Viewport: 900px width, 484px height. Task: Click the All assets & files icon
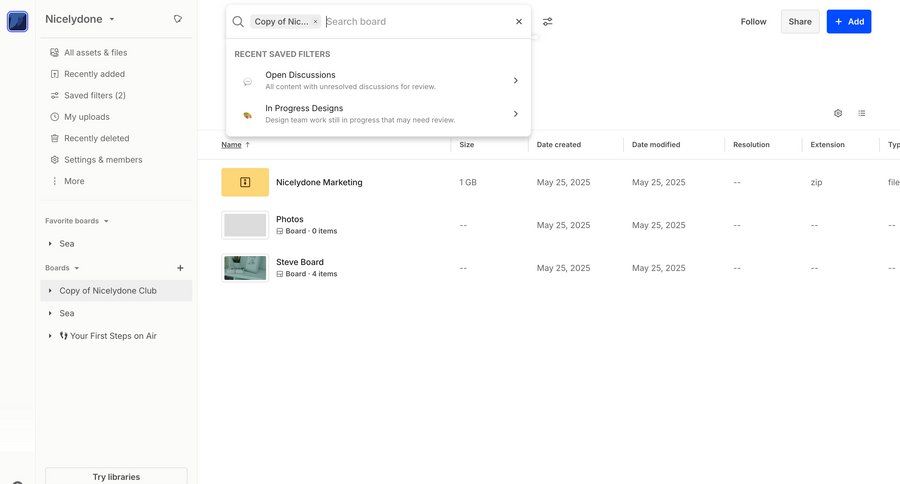(55, 52)
